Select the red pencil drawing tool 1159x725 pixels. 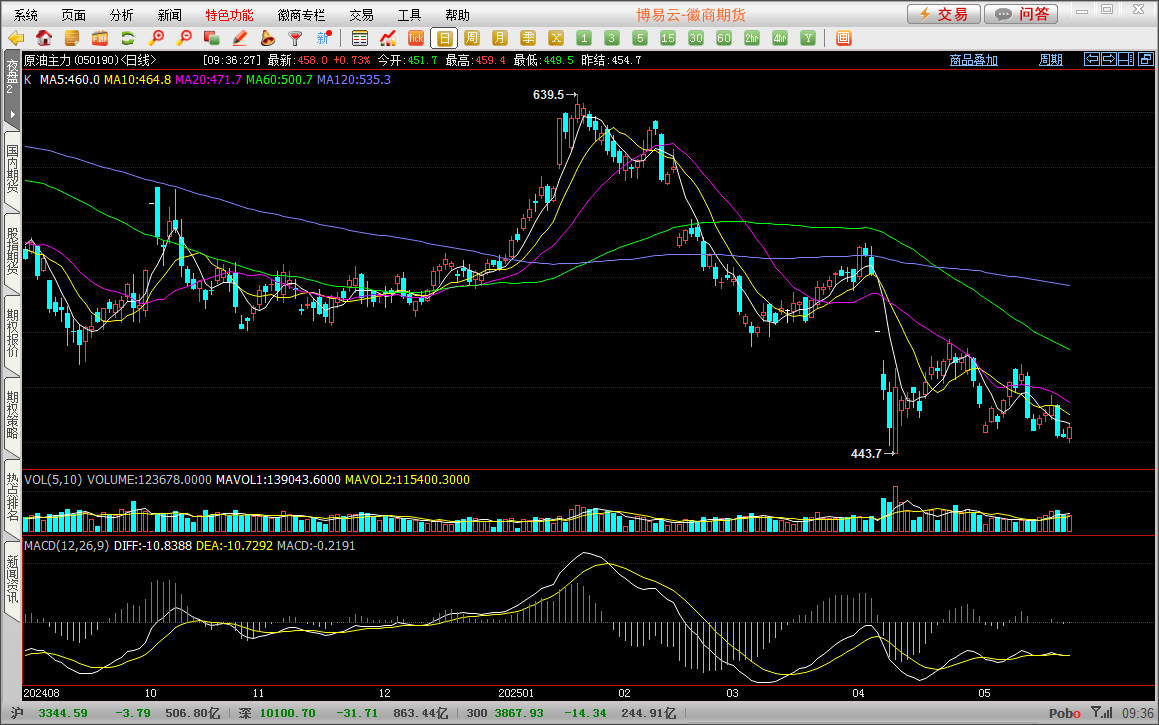pyautogui.click(x=239, y=38)
